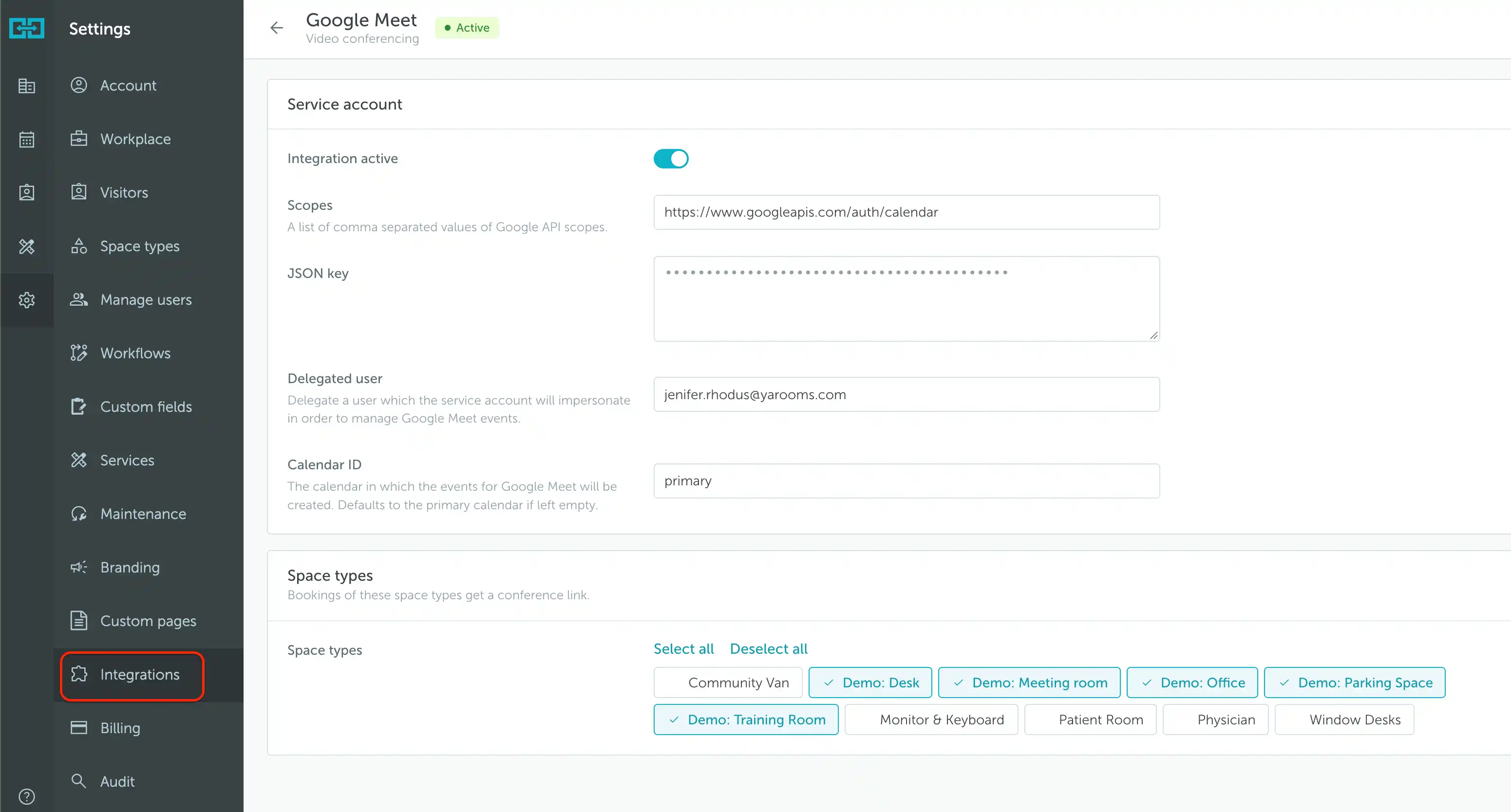Select the settings gear icon in left rail
The height and width of the screenshot is (812, 1511).
pyautogui.click(x=26, y=300)
